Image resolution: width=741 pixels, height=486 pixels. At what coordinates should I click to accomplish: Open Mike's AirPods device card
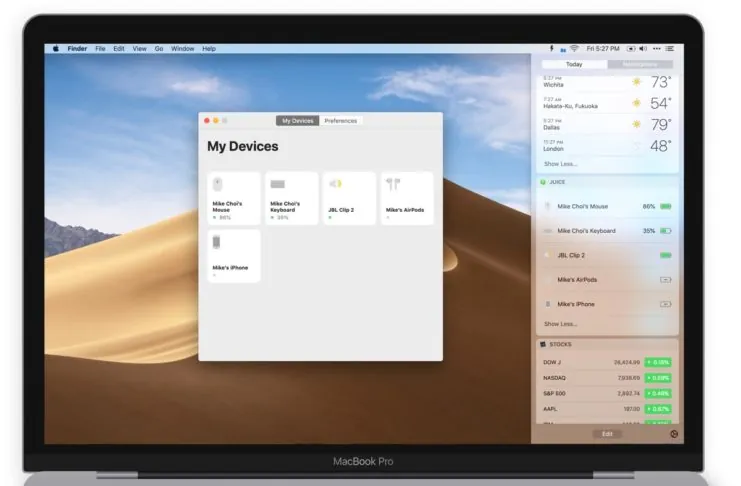click(x=407, y=198)
